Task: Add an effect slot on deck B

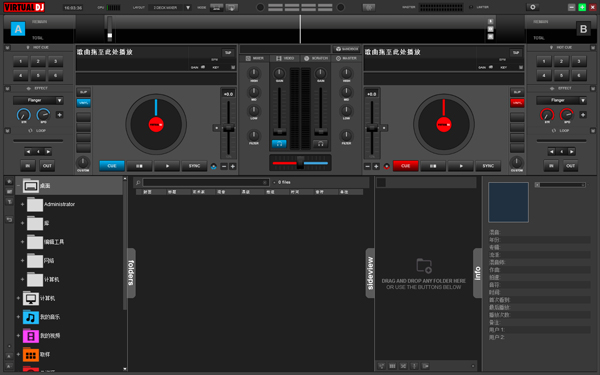Action: [x=583, y=115]
